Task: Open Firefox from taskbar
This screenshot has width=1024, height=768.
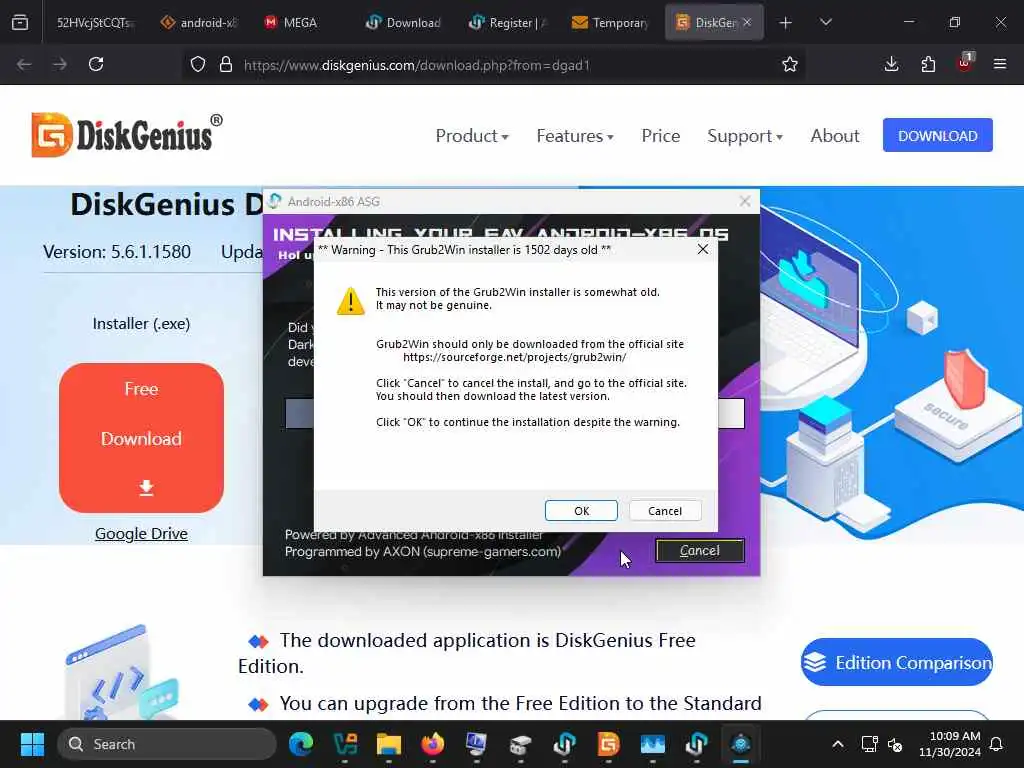Action: [x=432, y=744]
